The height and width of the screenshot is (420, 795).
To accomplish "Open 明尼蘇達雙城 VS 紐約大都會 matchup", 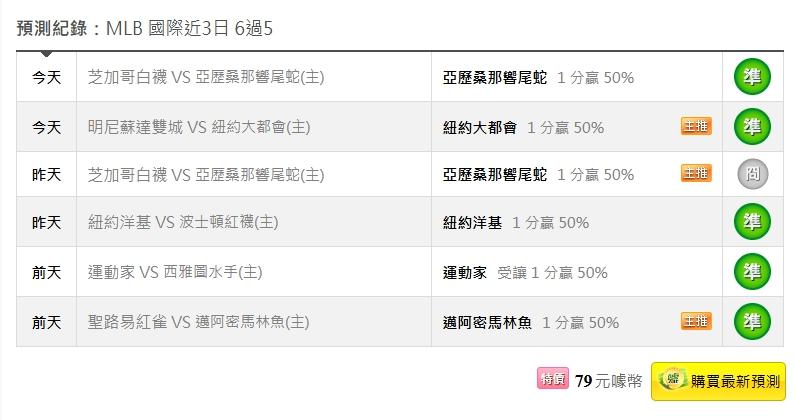I will (x=198, y=127).
